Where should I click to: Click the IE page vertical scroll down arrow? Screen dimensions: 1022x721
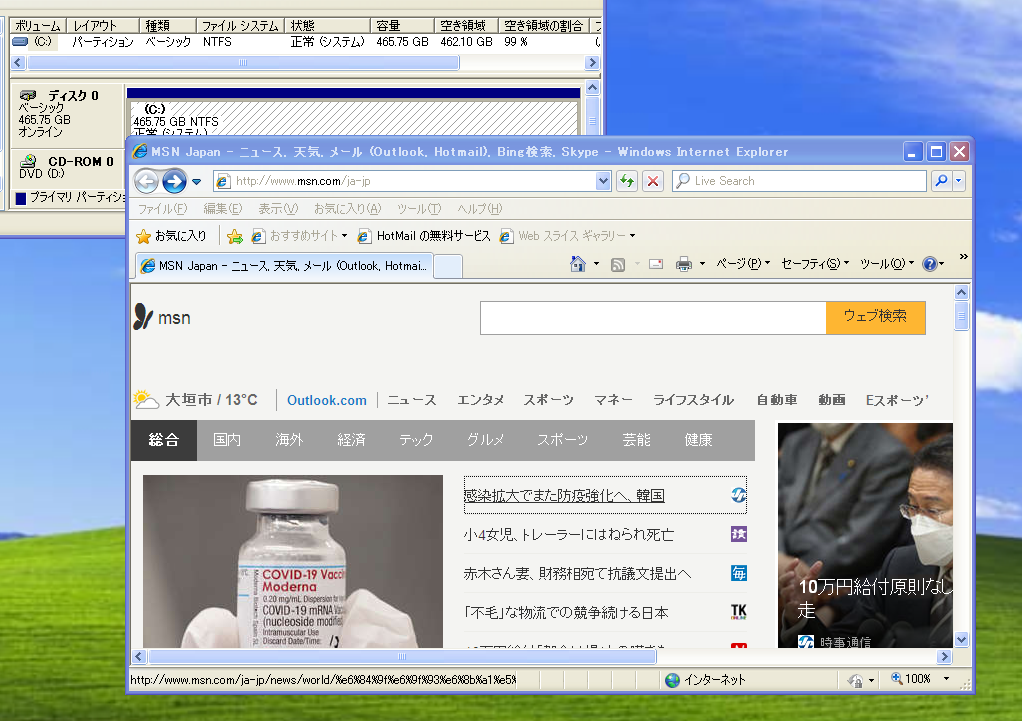click(961, 640)
